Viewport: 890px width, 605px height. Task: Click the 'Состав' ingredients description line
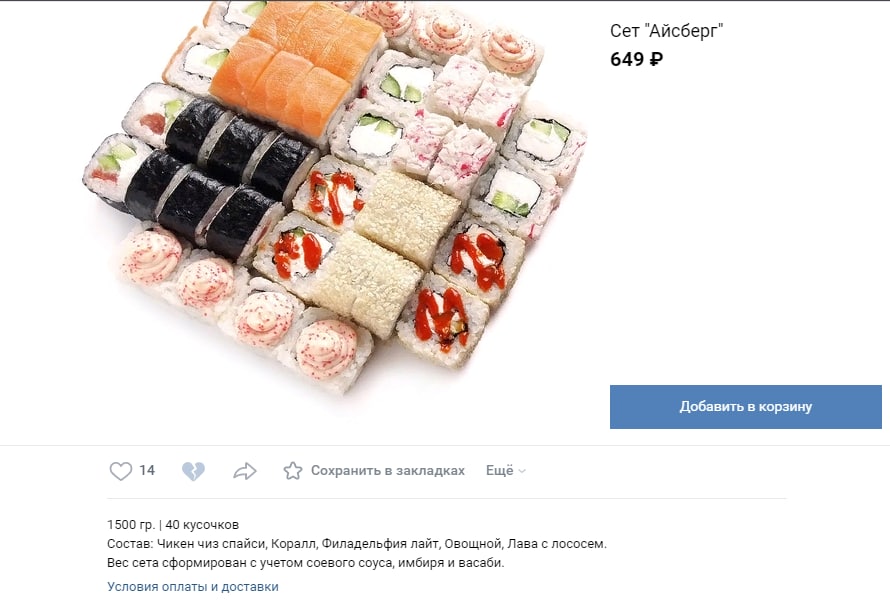pos(357,544)
